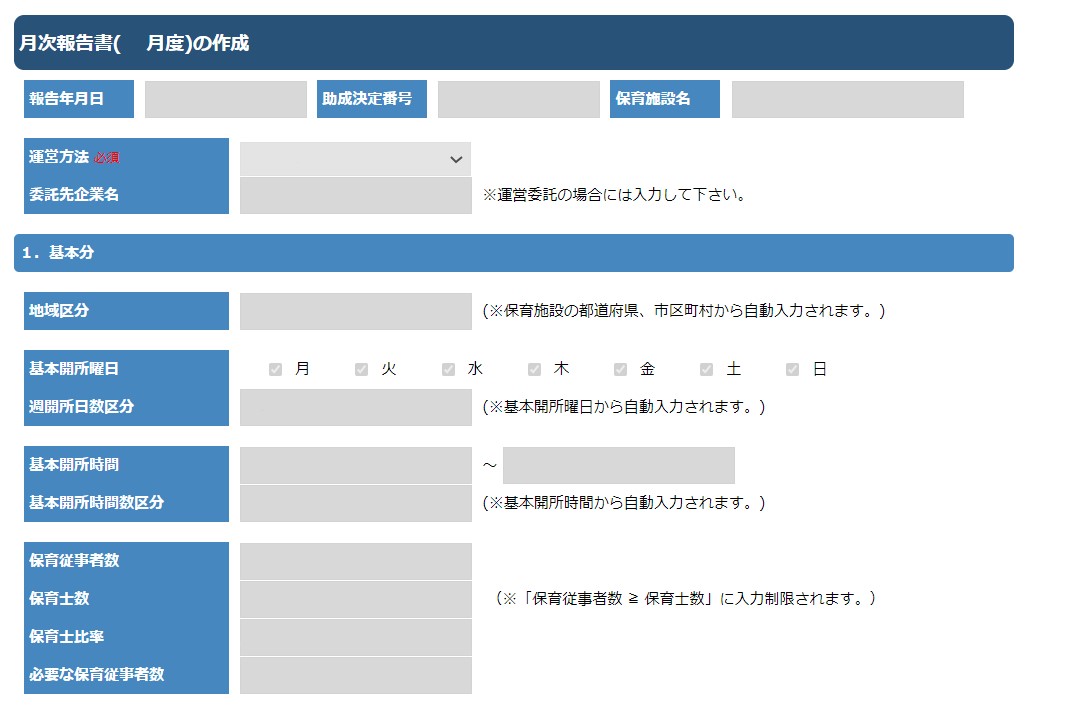
Task: Click the 地域区分 field
Action: (355, 312)
